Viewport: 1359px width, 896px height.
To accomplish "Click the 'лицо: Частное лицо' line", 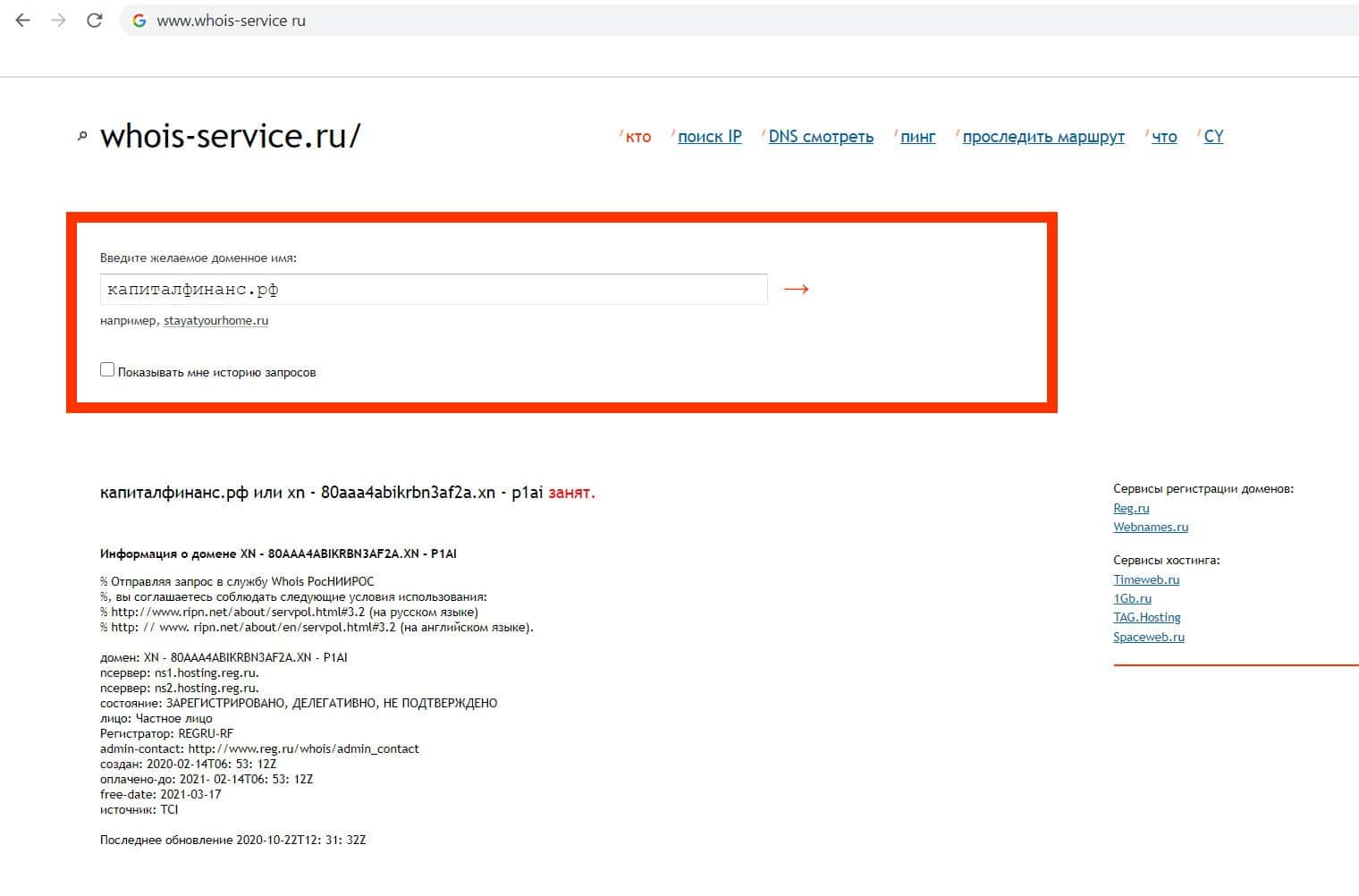I will click(156, 719).
